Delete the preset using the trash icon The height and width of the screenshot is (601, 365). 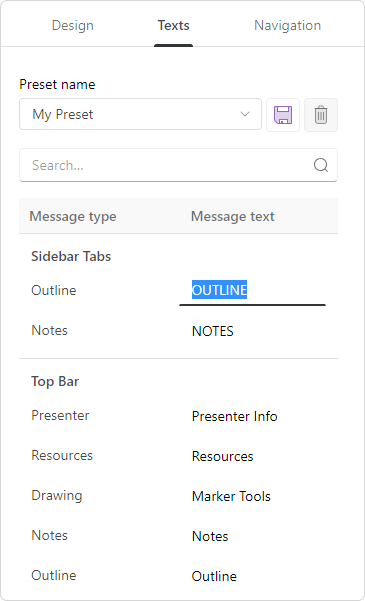(321, 115)
